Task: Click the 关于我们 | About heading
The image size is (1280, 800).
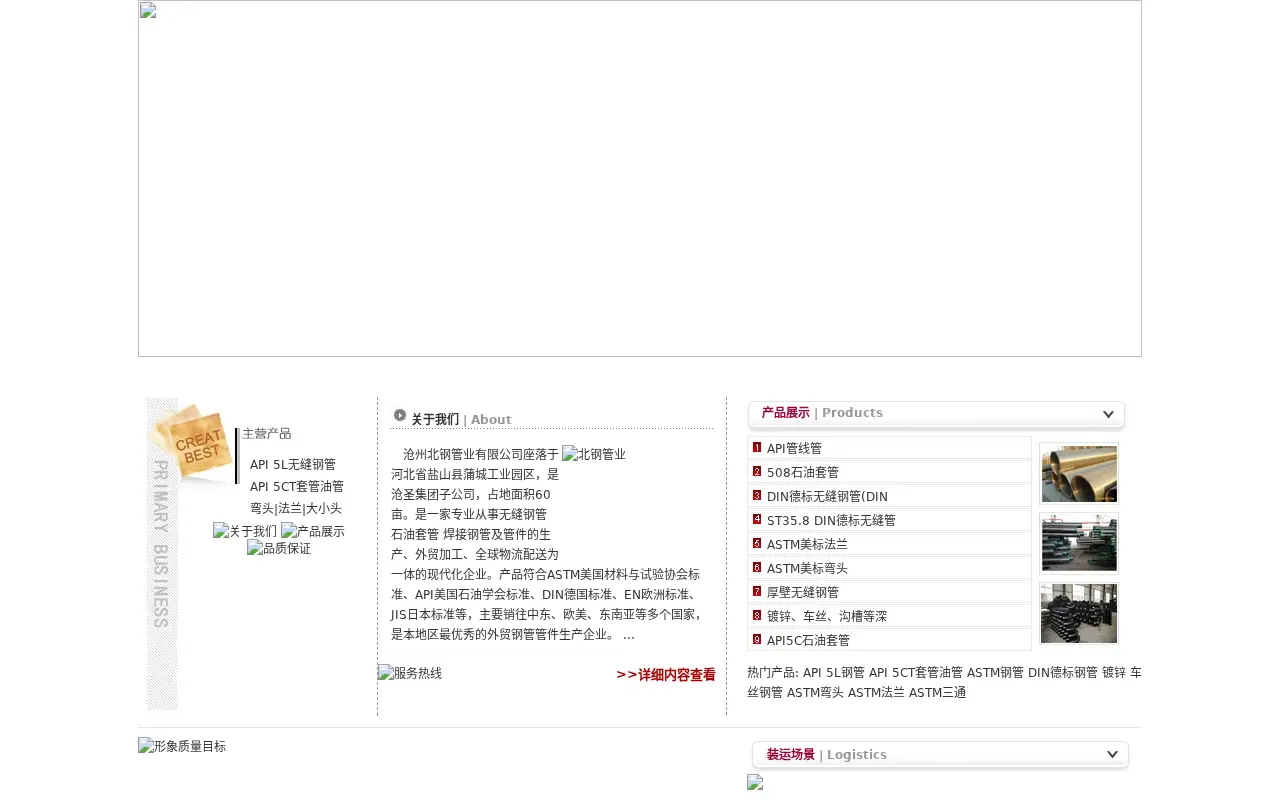Action: (461, 420)
